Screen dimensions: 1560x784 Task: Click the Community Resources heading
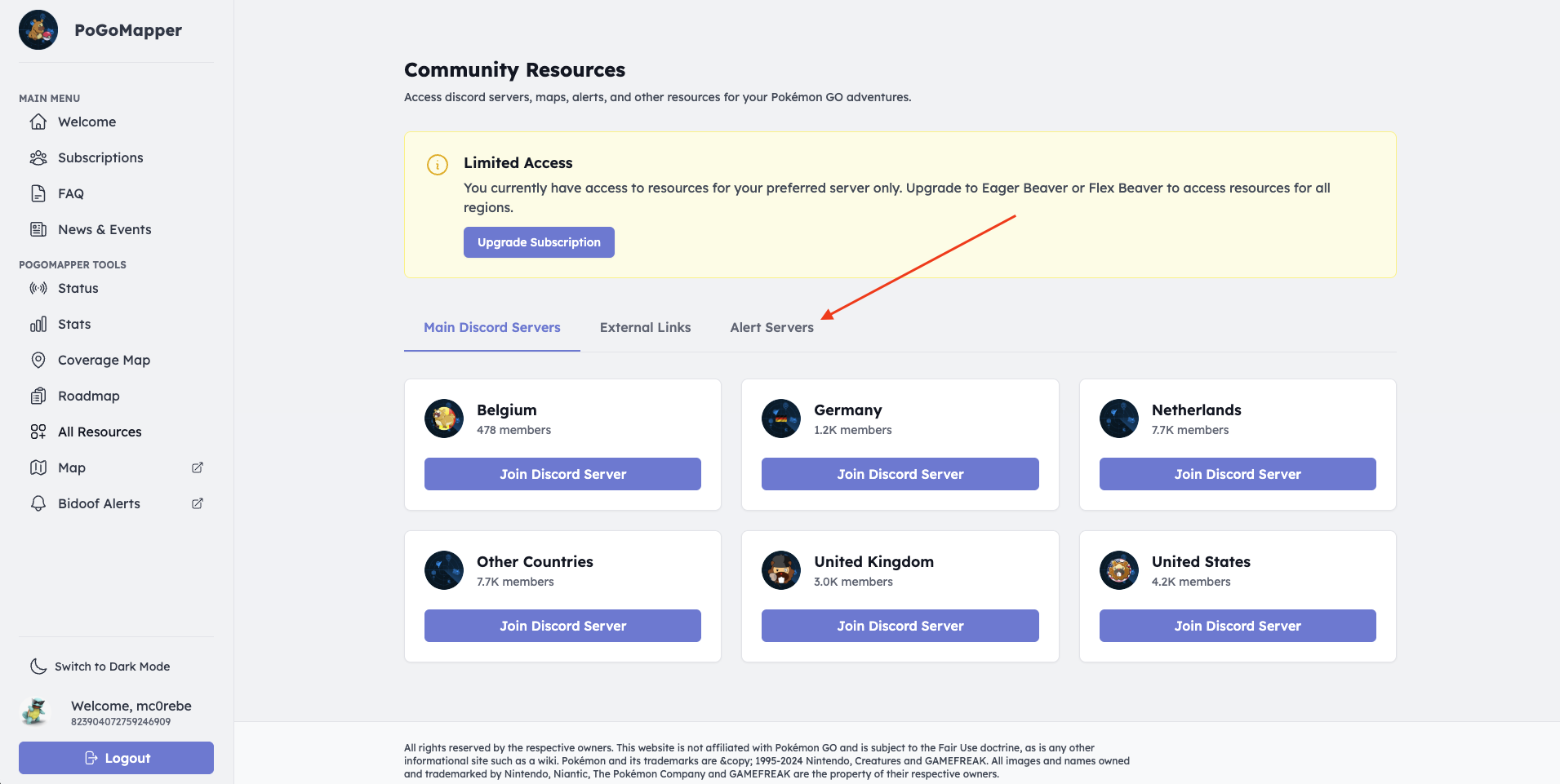tap(515, 70)
